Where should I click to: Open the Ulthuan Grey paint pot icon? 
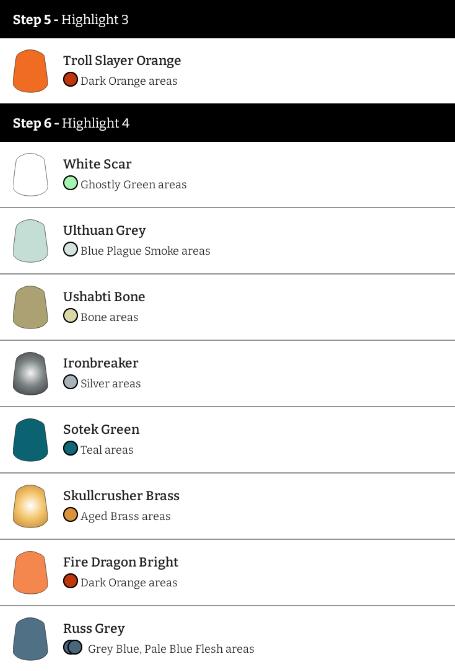[30, 241]
